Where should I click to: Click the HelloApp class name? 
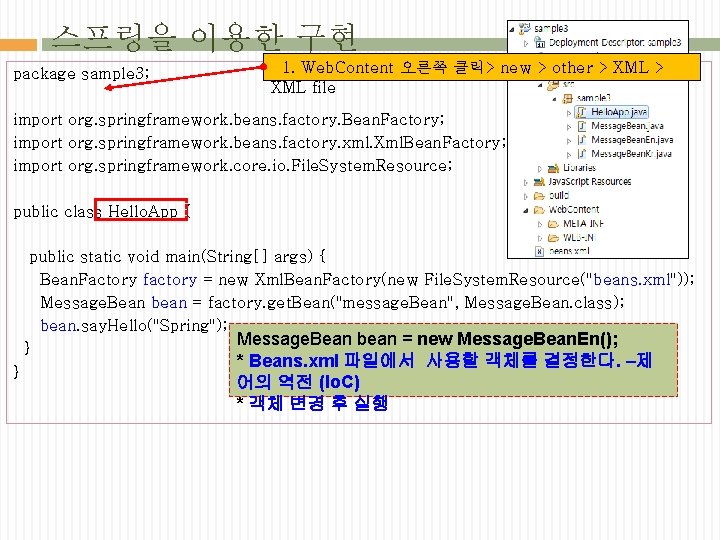click(x=143, y=212)
